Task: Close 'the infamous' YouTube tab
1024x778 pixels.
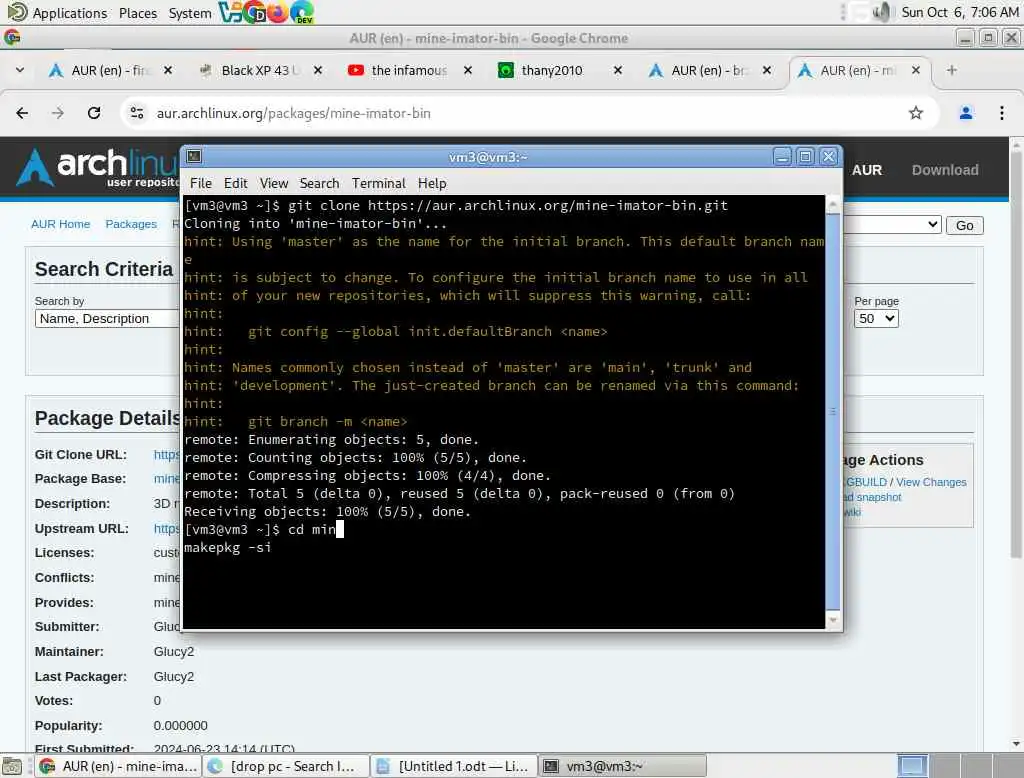Action: (468, 70)
